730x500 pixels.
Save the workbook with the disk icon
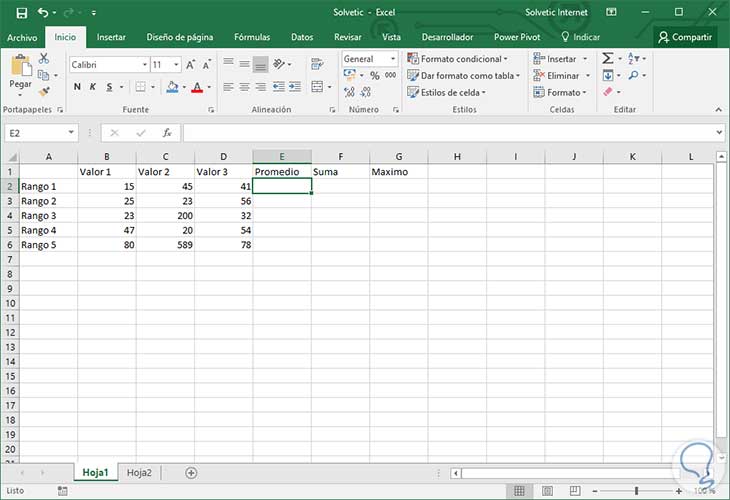click(x=21, y=13)
